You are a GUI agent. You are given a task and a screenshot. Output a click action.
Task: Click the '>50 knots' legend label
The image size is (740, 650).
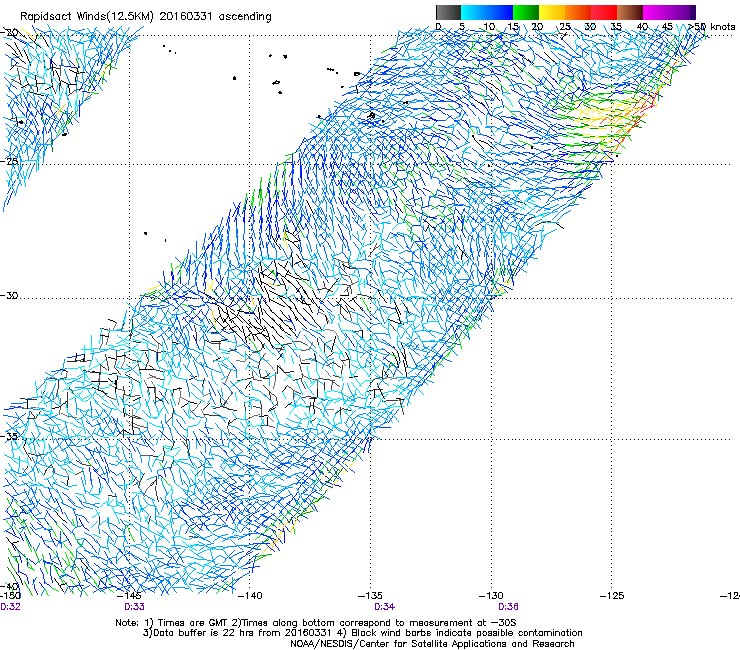(711, 27)
